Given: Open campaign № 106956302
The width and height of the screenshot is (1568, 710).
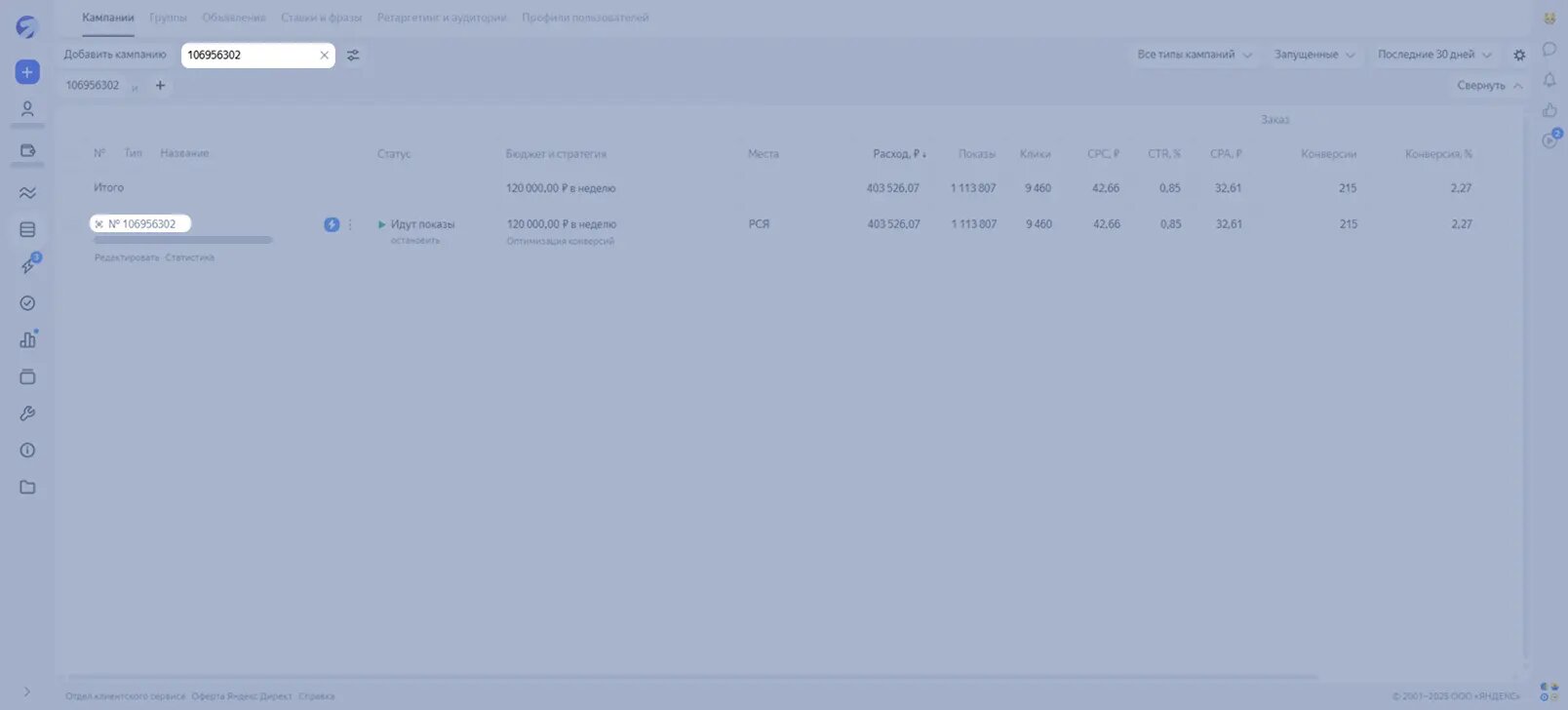Looking at the screenshot, I should click(x=141, y=224).
